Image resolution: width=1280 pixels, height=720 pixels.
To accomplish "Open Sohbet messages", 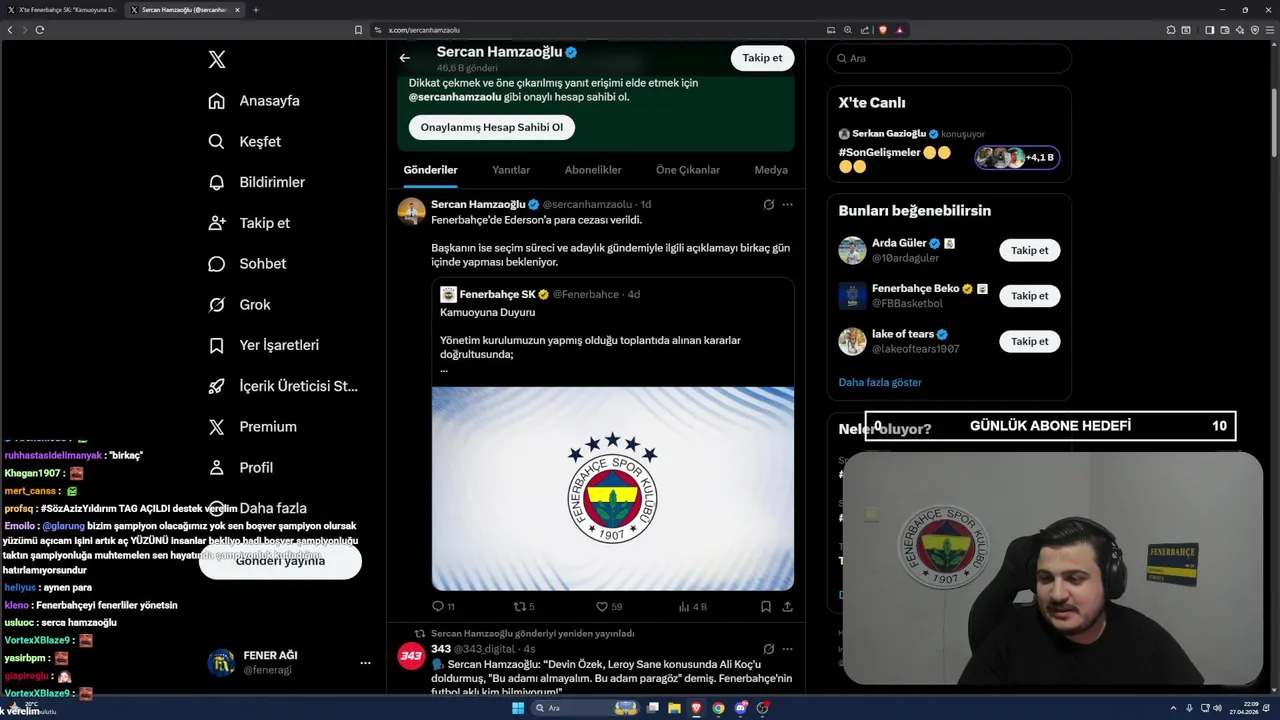I will (x=246, y=264).
